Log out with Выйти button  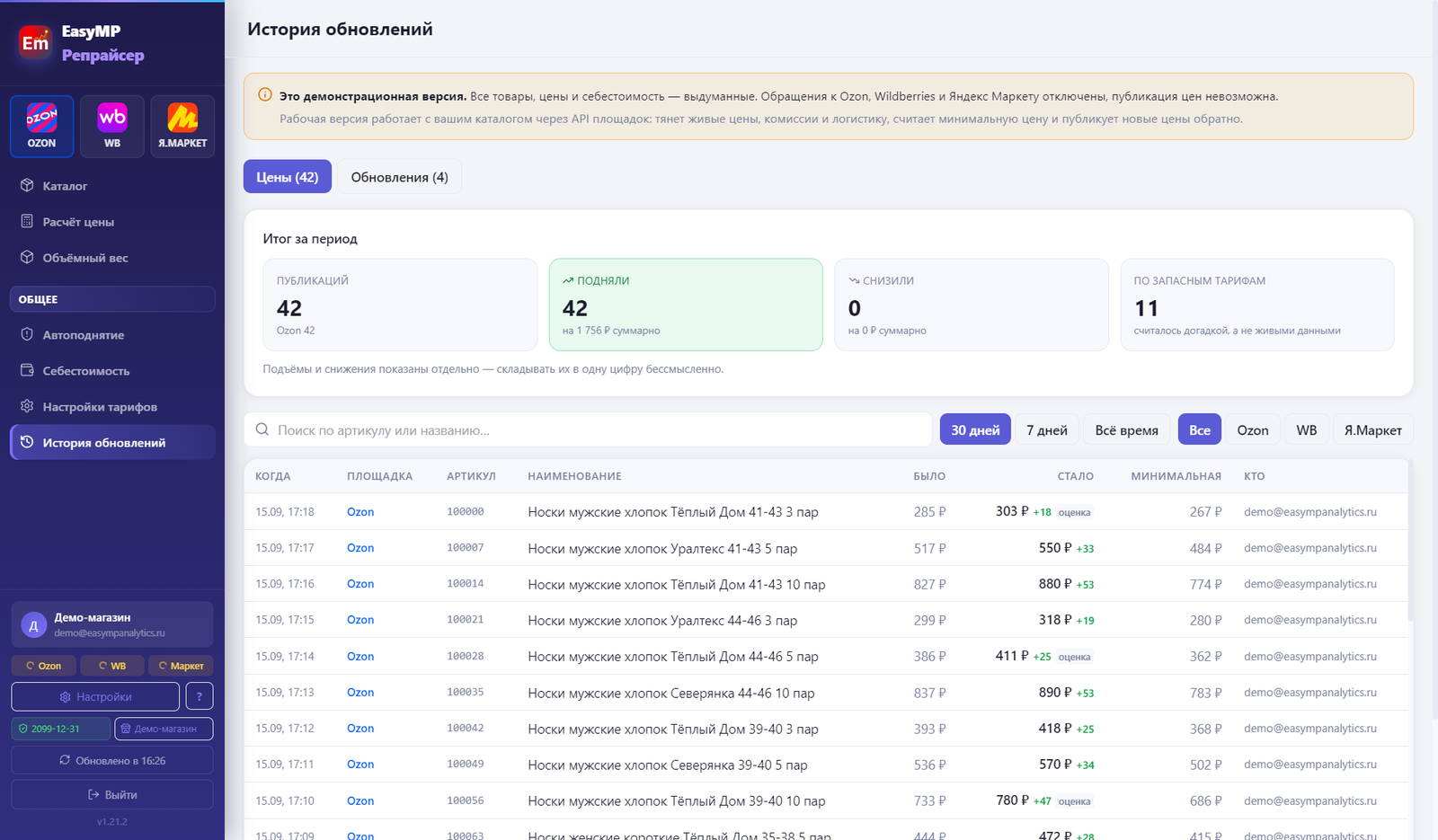[x=112, y=794]
